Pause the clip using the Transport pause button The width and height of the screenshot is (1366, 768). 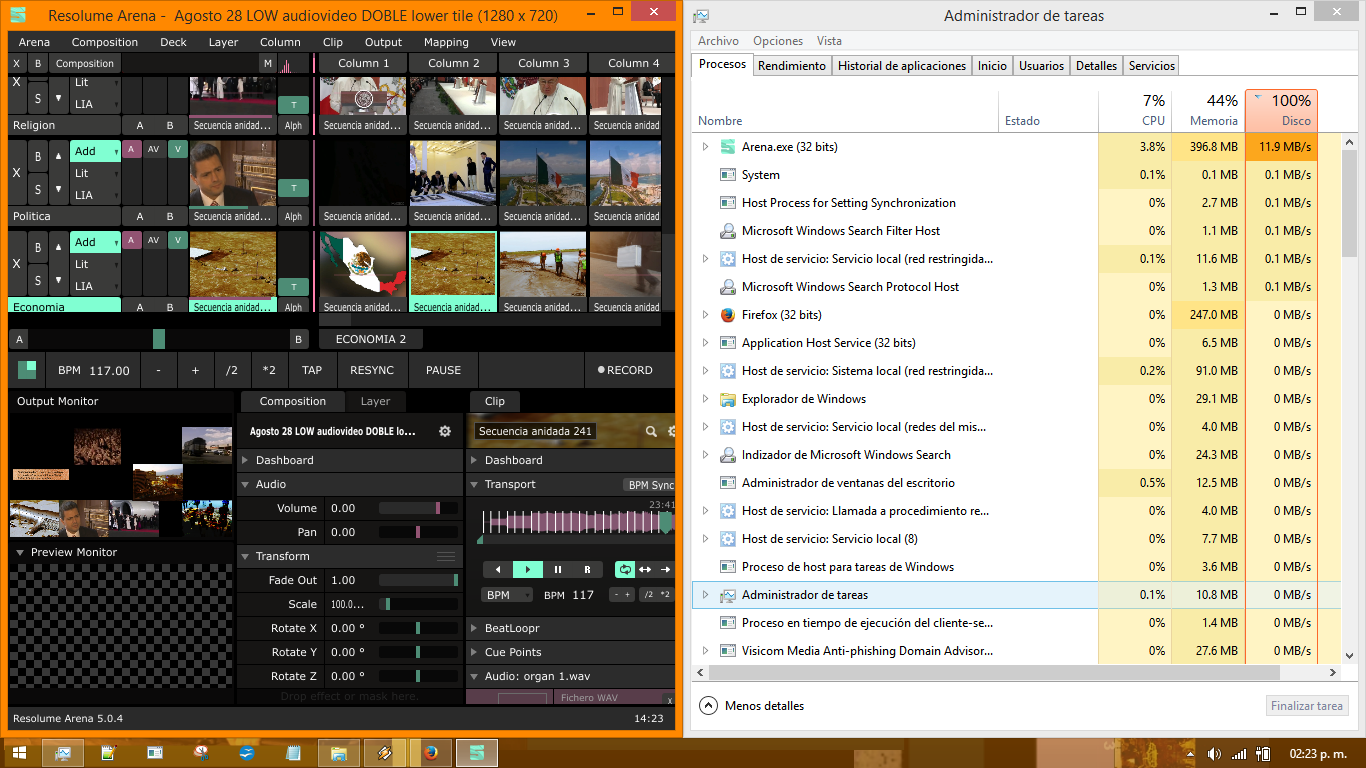(558, 569)
